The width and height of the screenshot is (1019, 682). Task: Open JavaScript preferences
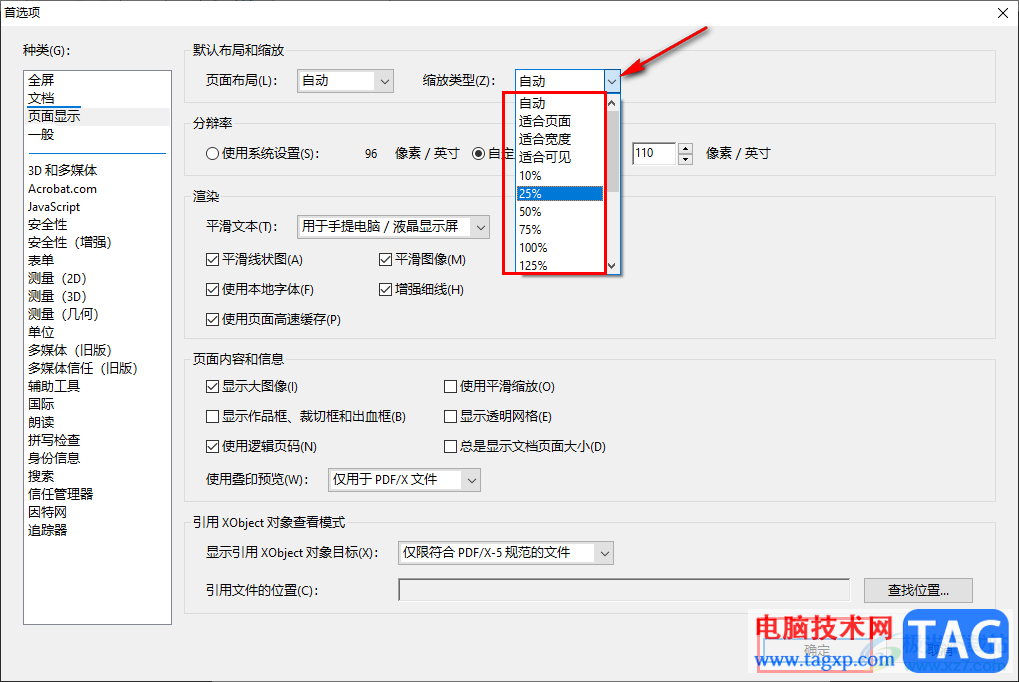coord(54,207)
